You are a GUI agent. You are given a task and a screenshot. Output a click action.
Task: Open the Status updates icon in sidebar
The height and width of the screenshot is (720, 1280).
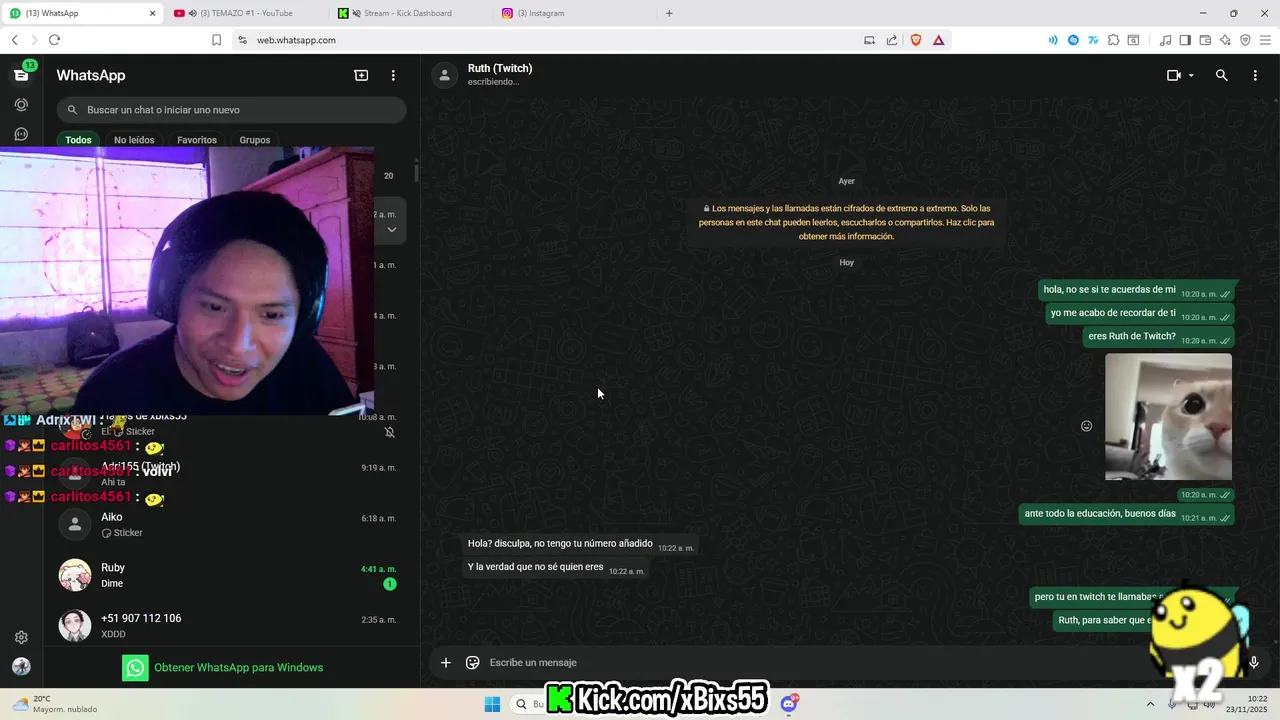click(21, 105)
